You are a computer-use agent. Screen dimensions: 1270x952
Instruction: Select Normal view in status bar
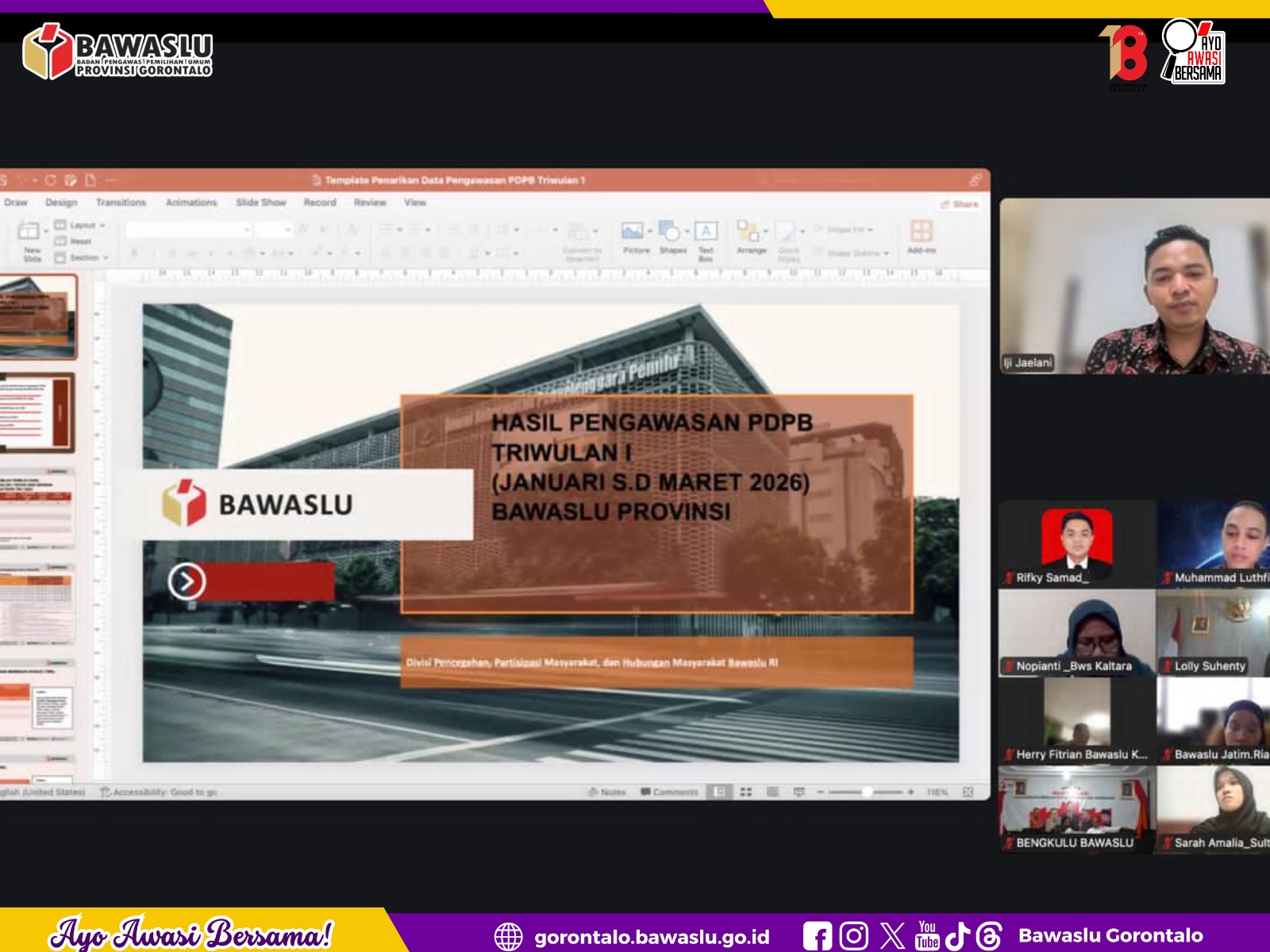point(720,792)
